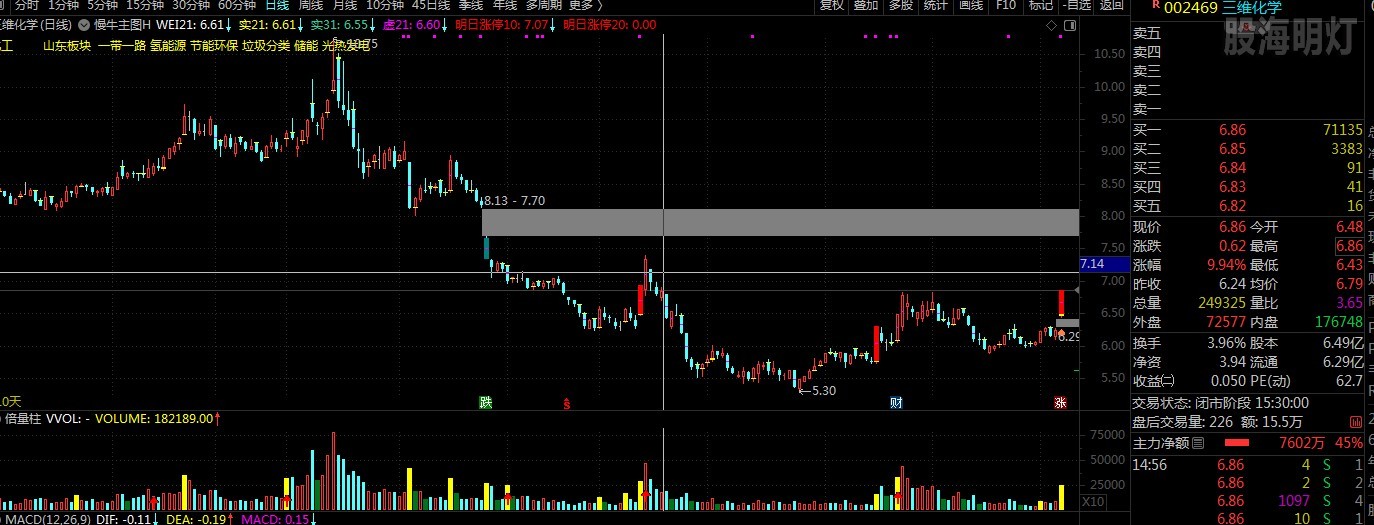Screen dimensions: 1374x525
Task: Click the 多股 multi-stock button
Action: pos(900,5)
